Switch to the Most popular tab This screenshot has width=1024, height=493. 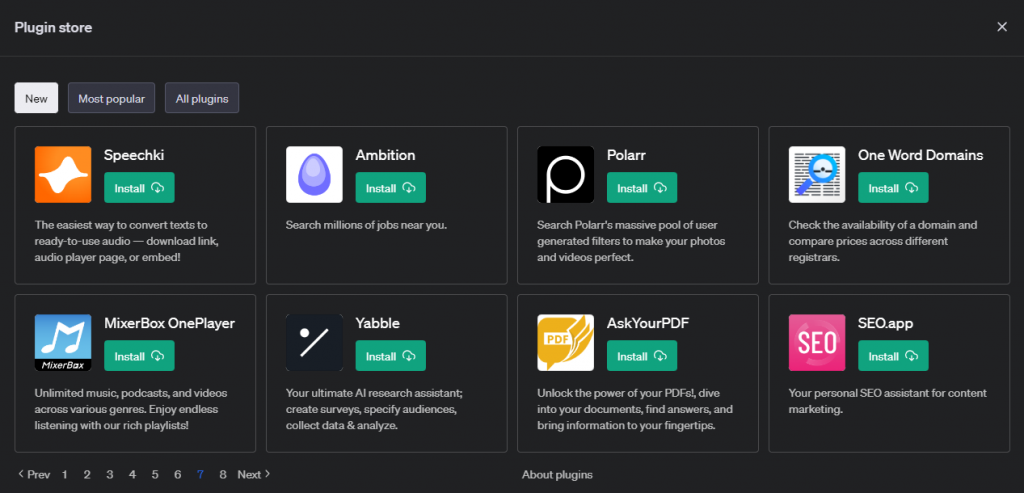pos(111,98)
